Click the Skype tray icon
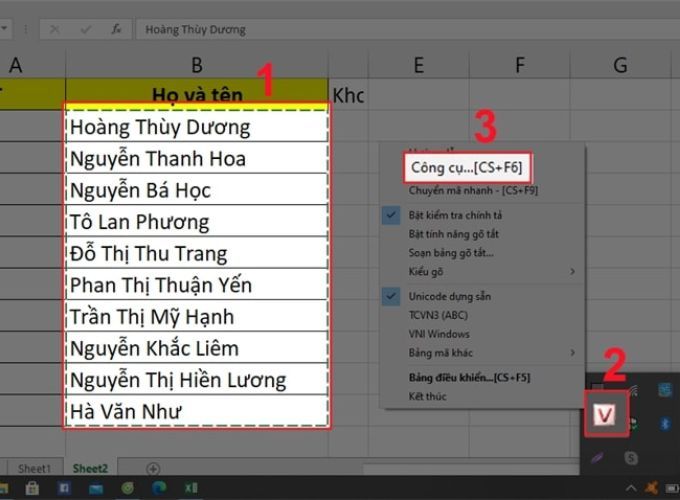Screen dimensions: 680x500 point(631,457)
